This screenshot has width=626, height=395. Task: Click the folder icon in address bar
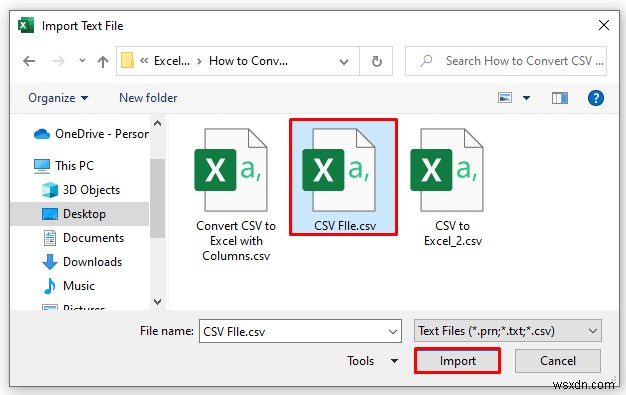coord(127,61)
